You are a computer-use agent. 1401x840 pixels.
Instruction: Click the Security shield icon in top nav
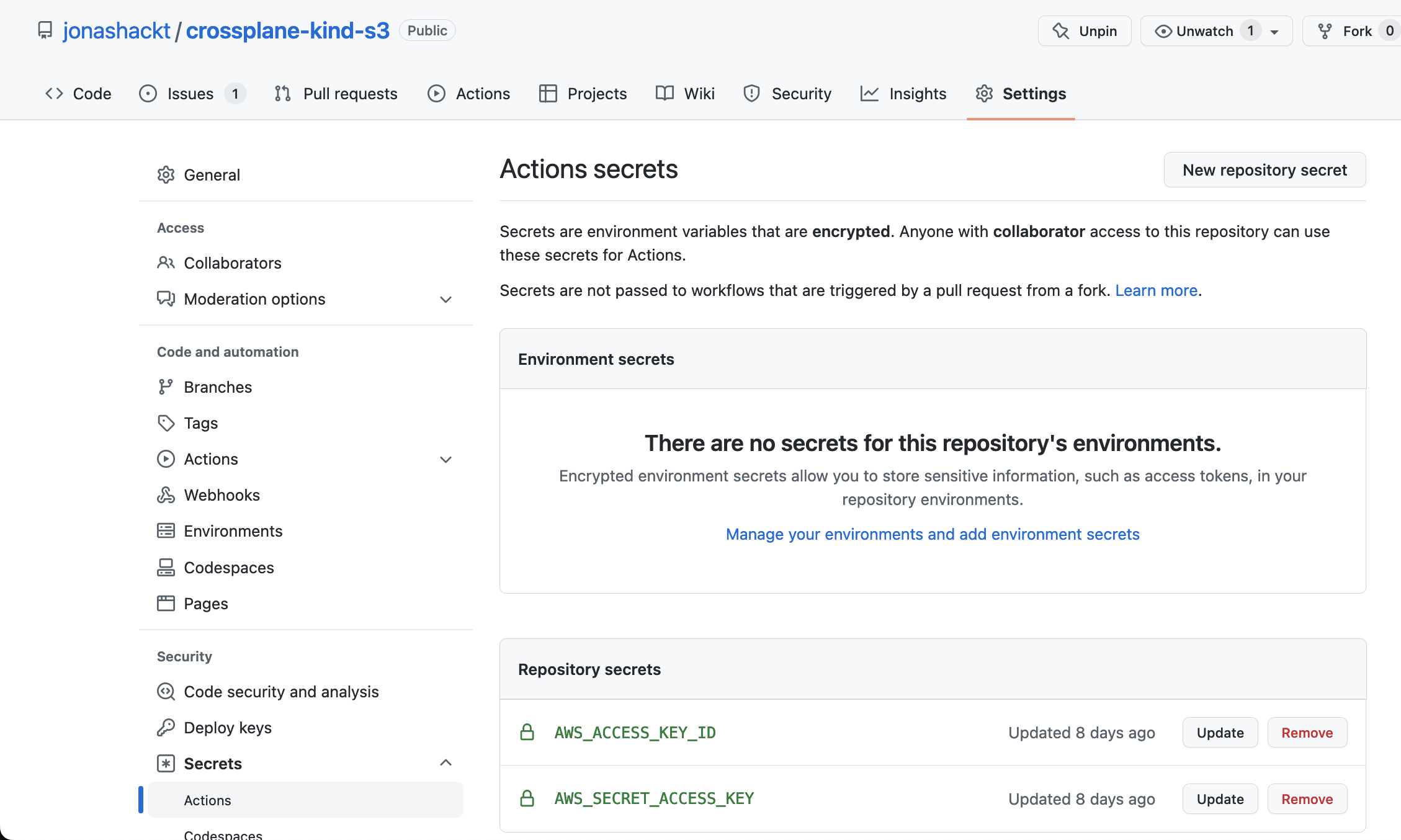tap(751, 93)
